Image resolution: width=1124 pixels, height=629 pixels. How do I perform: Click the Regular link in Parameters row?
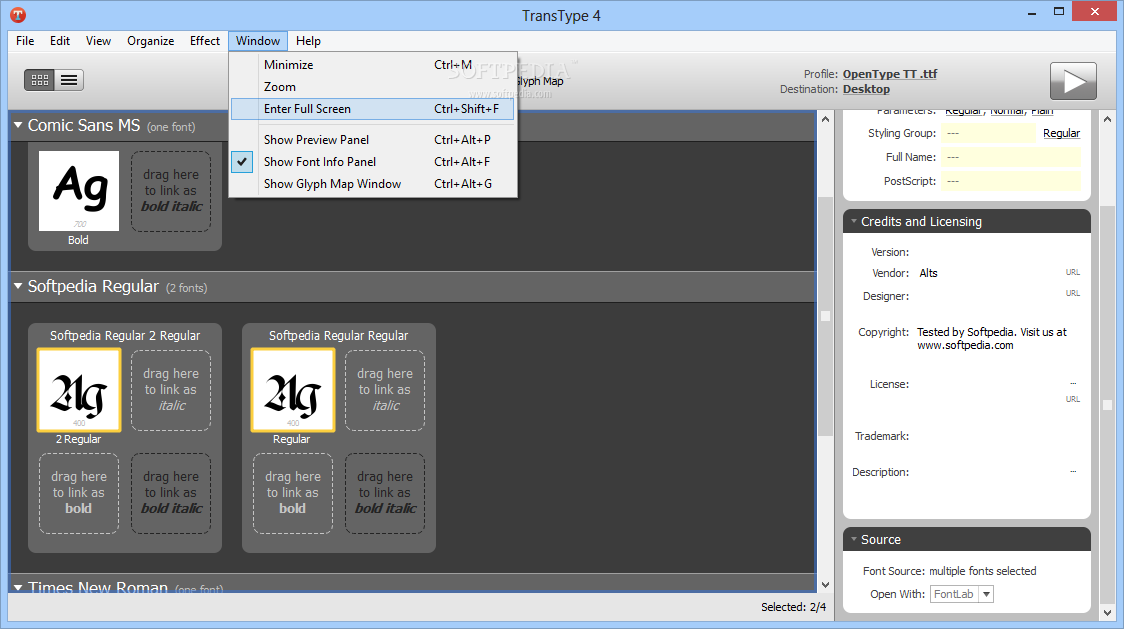click(963, 111)
